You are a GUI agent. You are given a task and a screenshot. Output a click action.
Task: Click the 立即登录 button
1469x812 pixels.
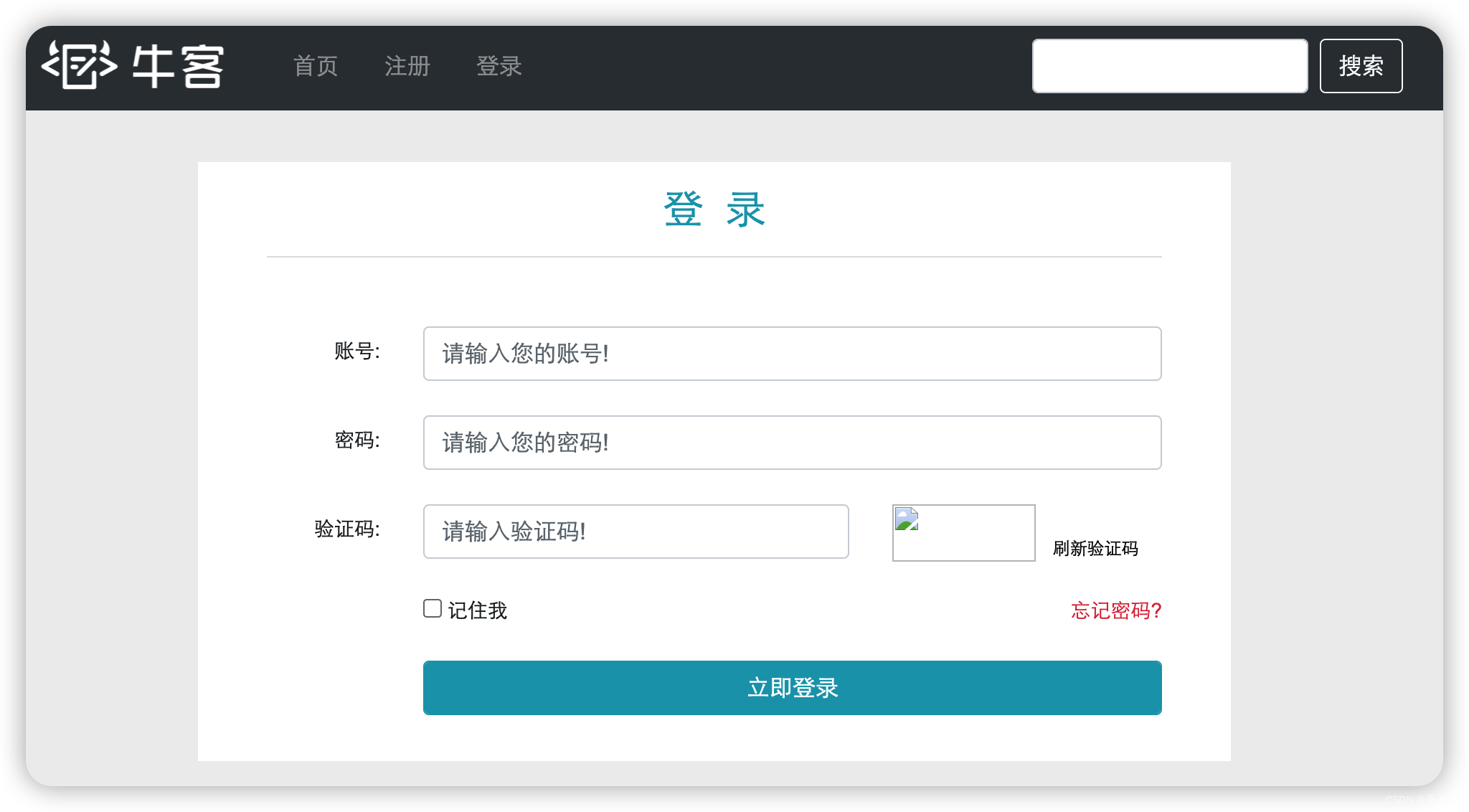(792, 688)
